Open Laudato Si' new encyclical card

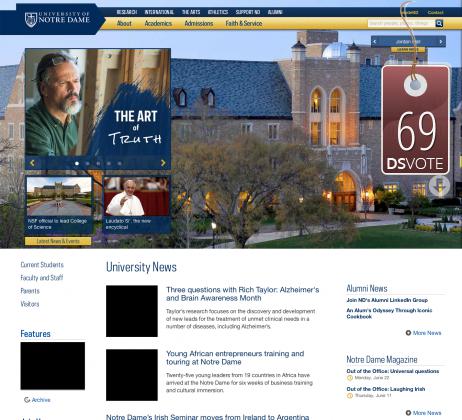[137, 205]
